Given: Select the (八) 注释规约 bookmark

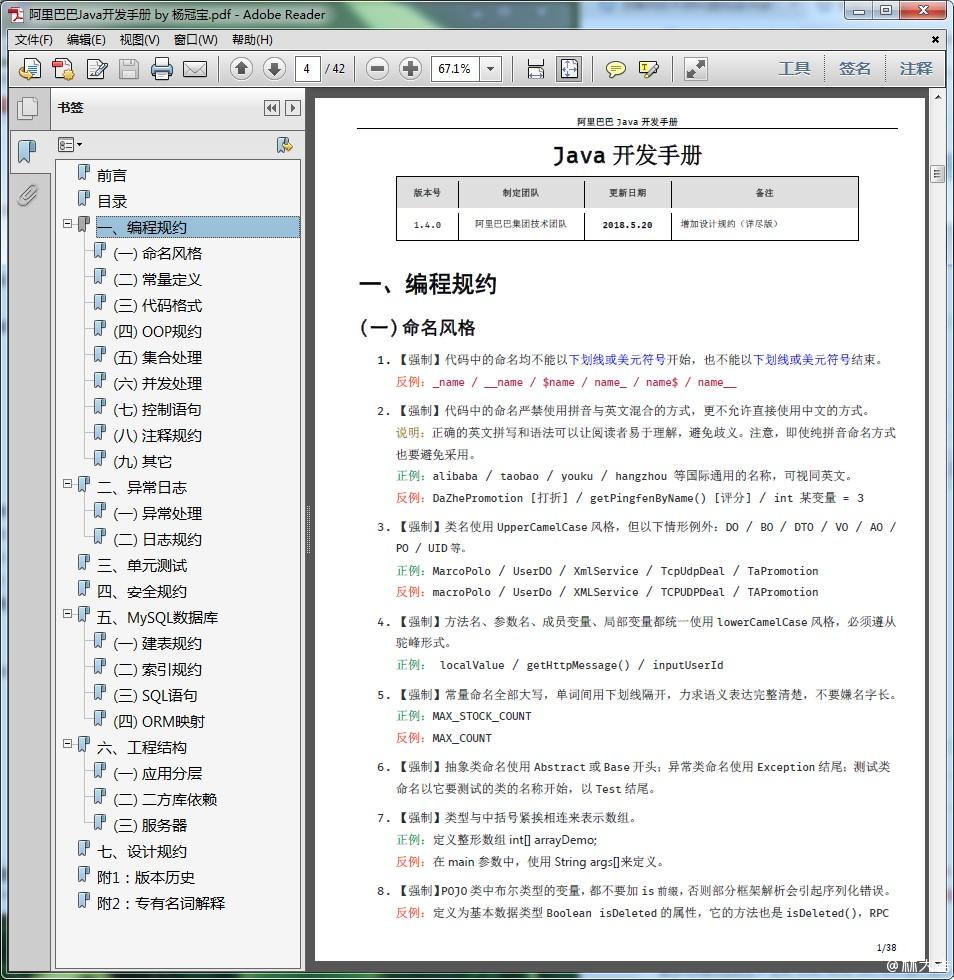Looking at the screenshot, I should click(158, 435).
